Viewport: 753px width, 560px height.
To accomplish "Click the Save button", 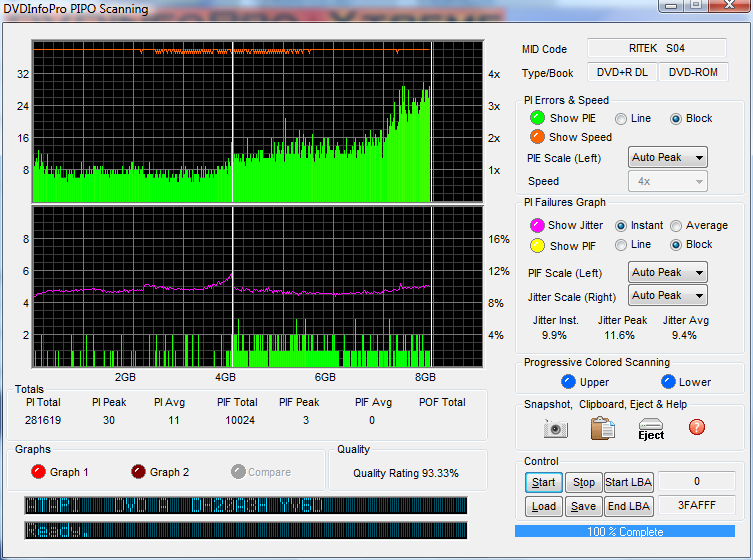I will (x=583, y=506).
